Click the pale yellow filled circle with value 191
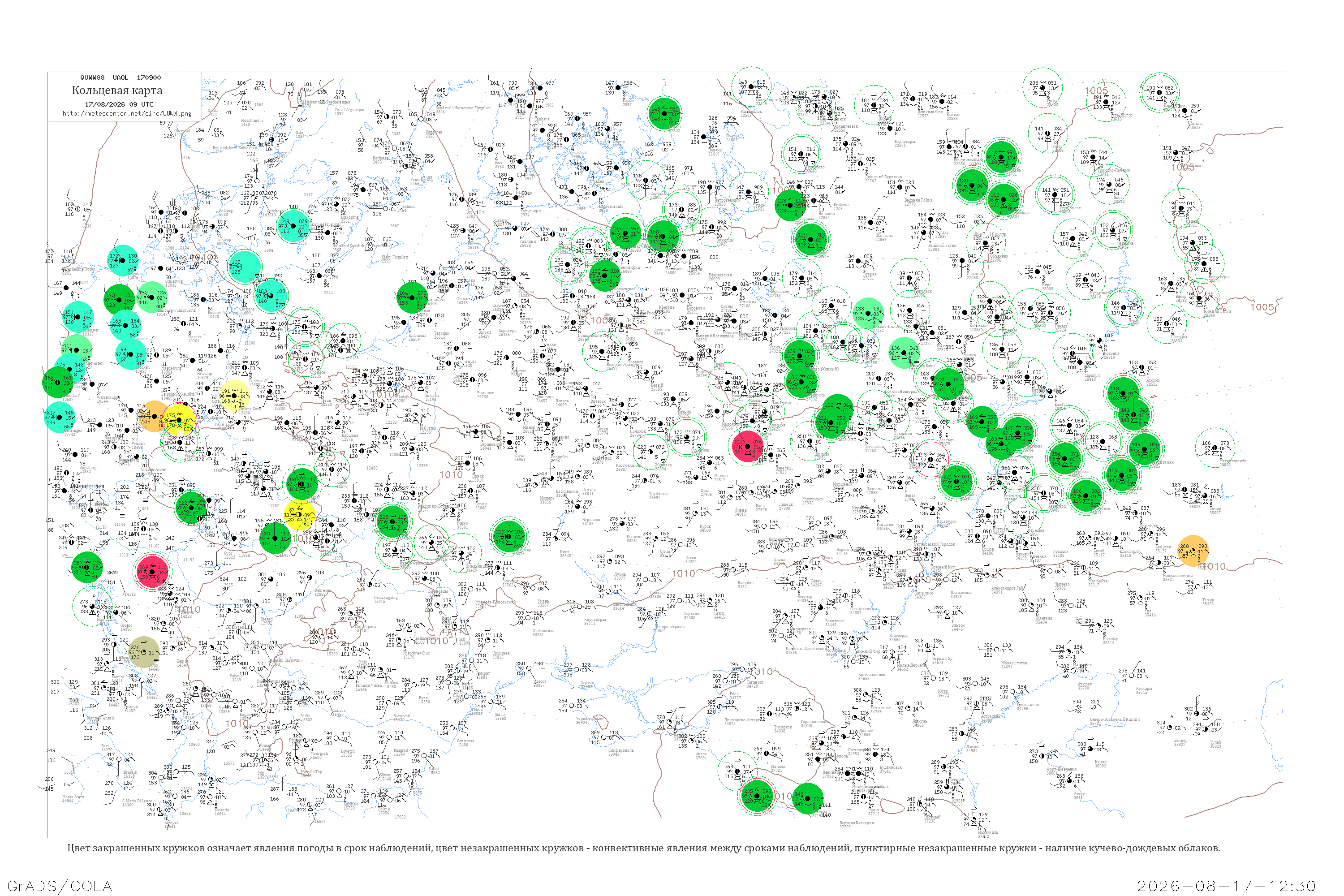 tap(234, 396)
